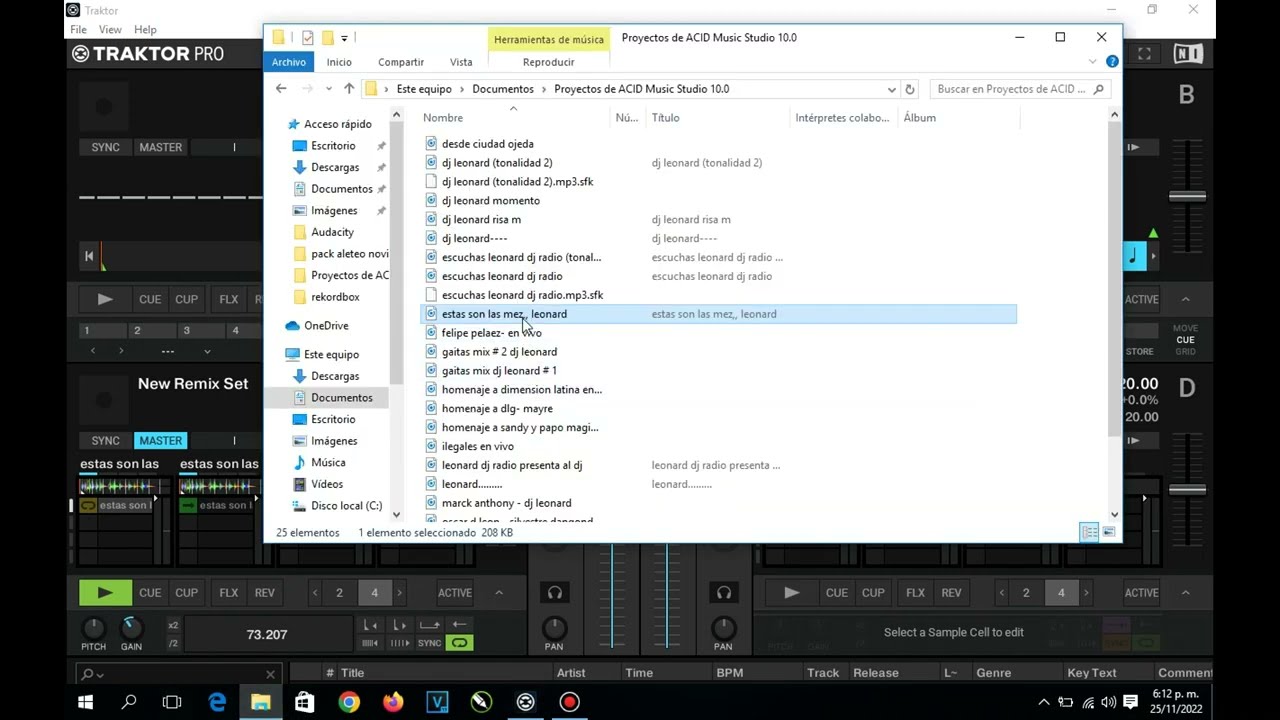Image resolution: width=1280 pixels, height=720 pixels.
Task: Toggle SYNC on the New Remix Set deck
Action: pyautogui.click(x=105, y=440)
